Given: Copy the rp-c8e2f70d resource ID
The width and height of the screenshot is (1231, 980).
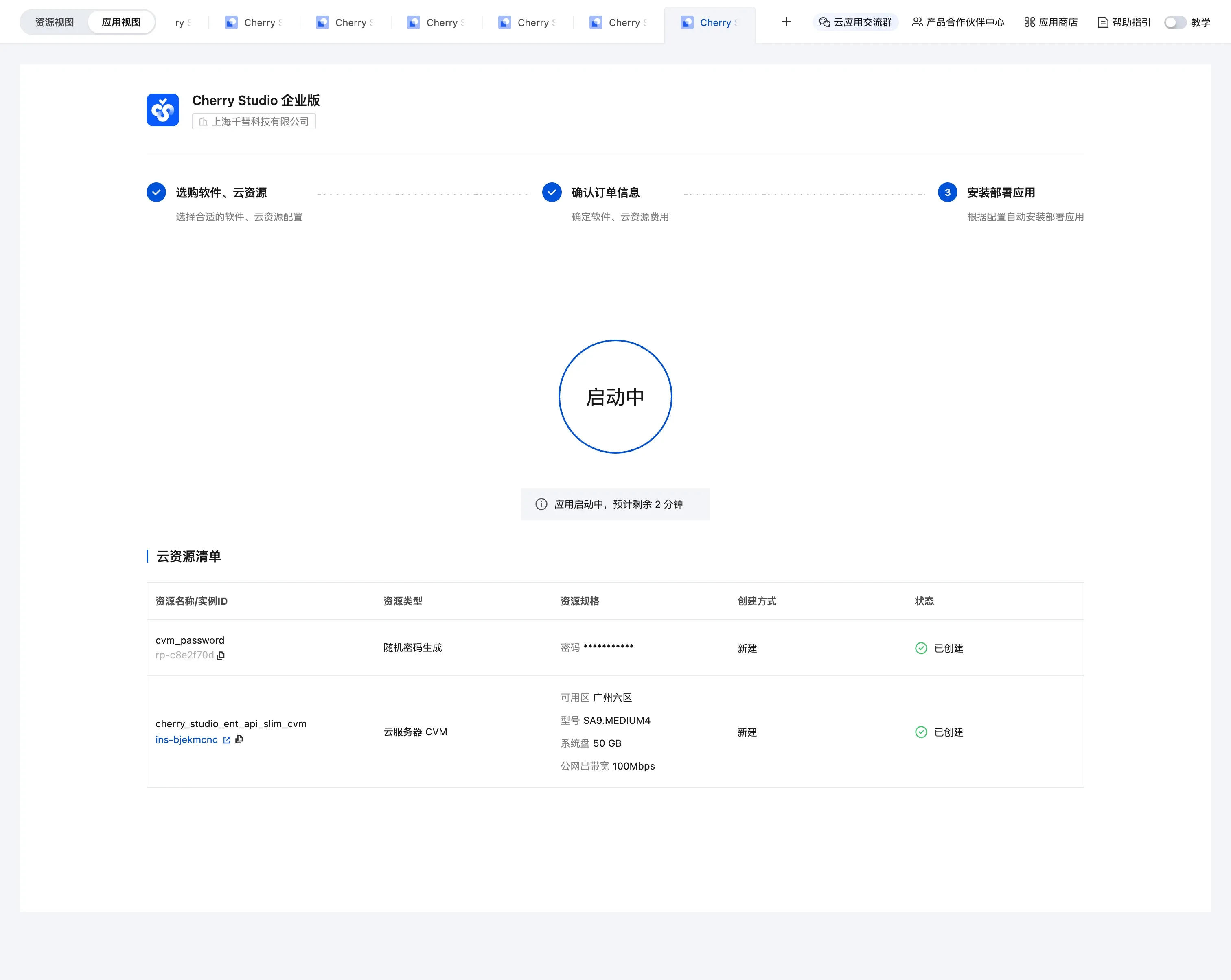Looking at the screenshot, I should [x=221, y=656].
